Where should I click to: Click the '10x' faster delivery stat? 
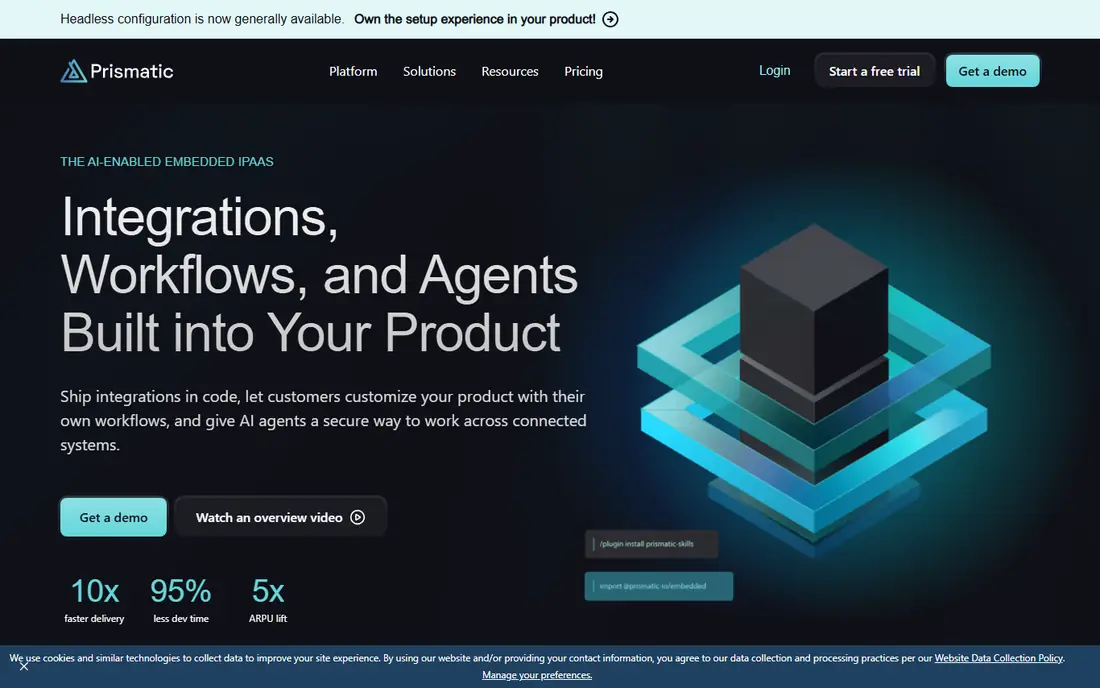[x=95, y=591]
